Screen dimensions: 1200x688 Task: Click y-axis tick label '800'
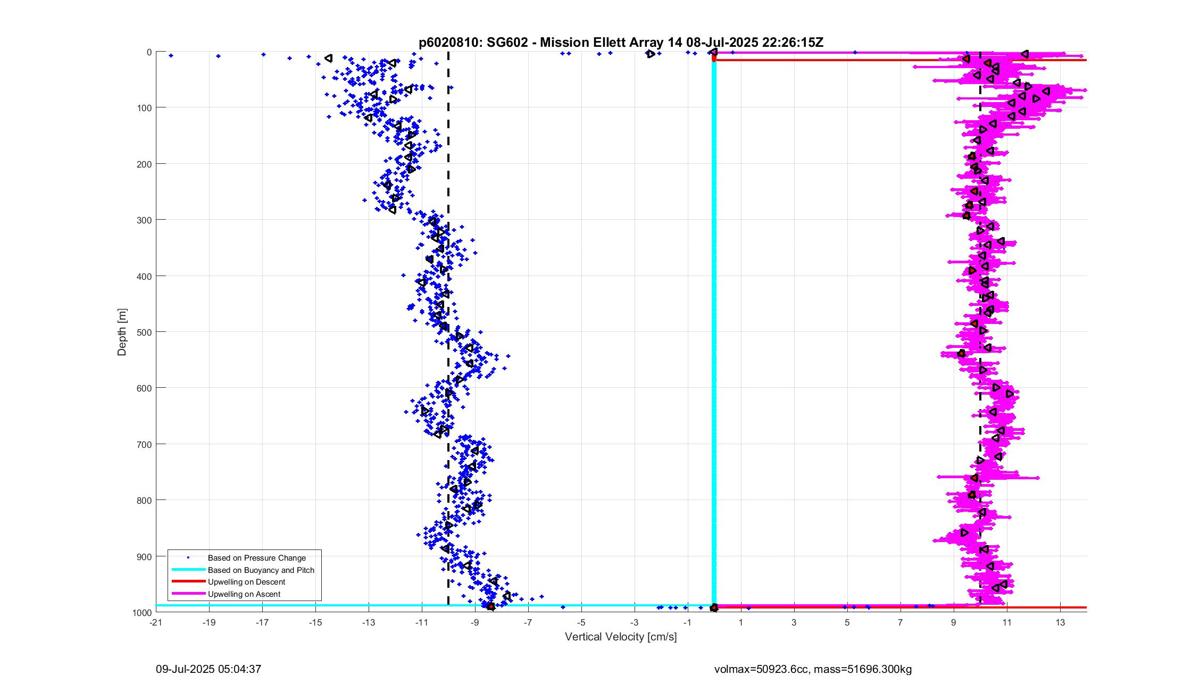point(143,500)
